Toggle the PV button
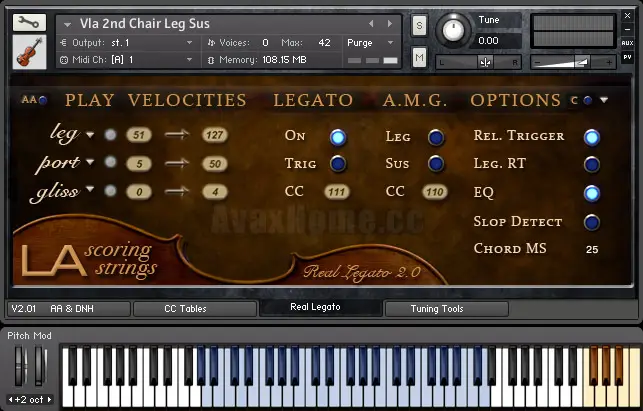This screenshot has height=411, width=643. click(627, 57)
